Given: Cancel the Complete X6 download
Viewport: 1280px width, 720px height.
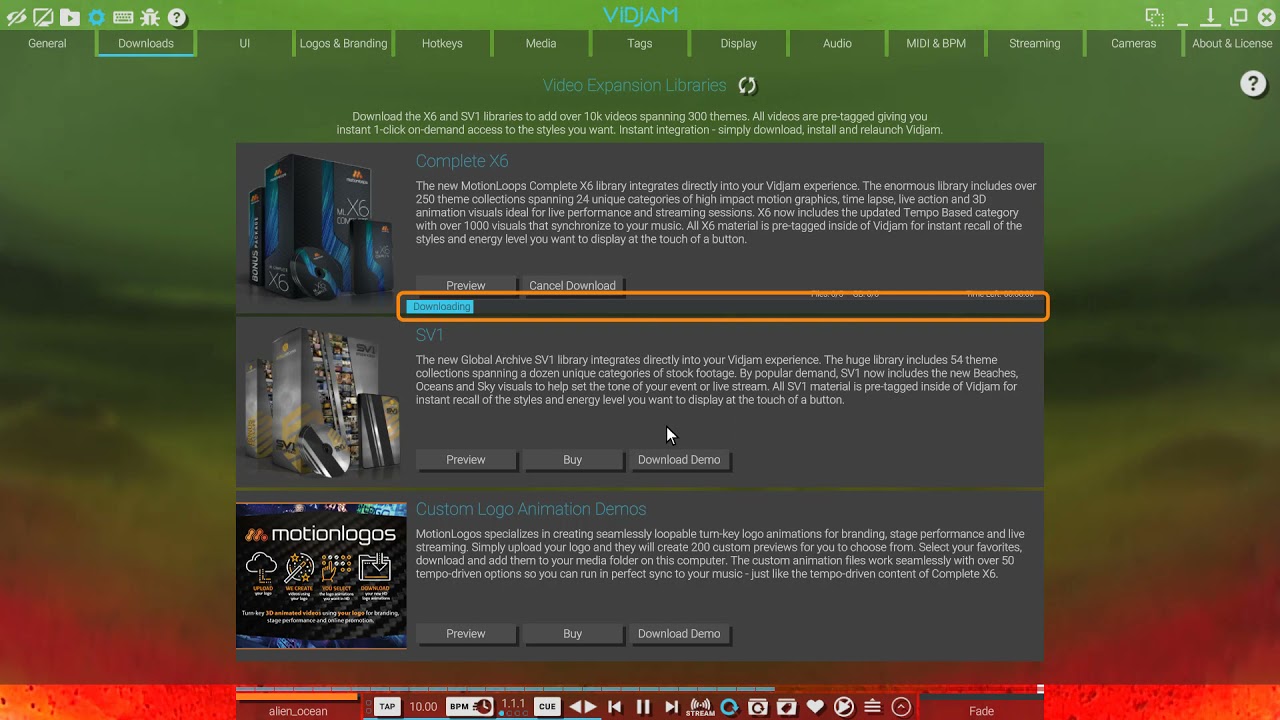Looking at the screenshot, I should 572,286.
